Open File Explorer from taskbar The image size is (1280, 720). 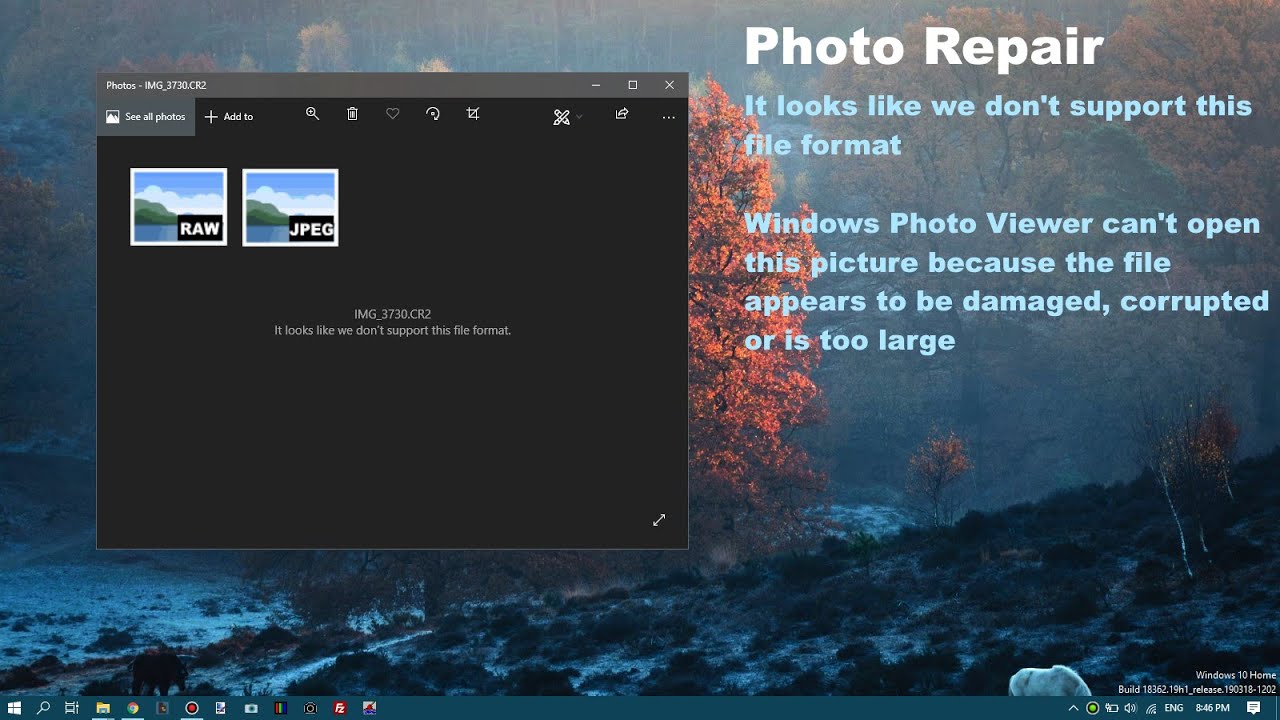102,708
